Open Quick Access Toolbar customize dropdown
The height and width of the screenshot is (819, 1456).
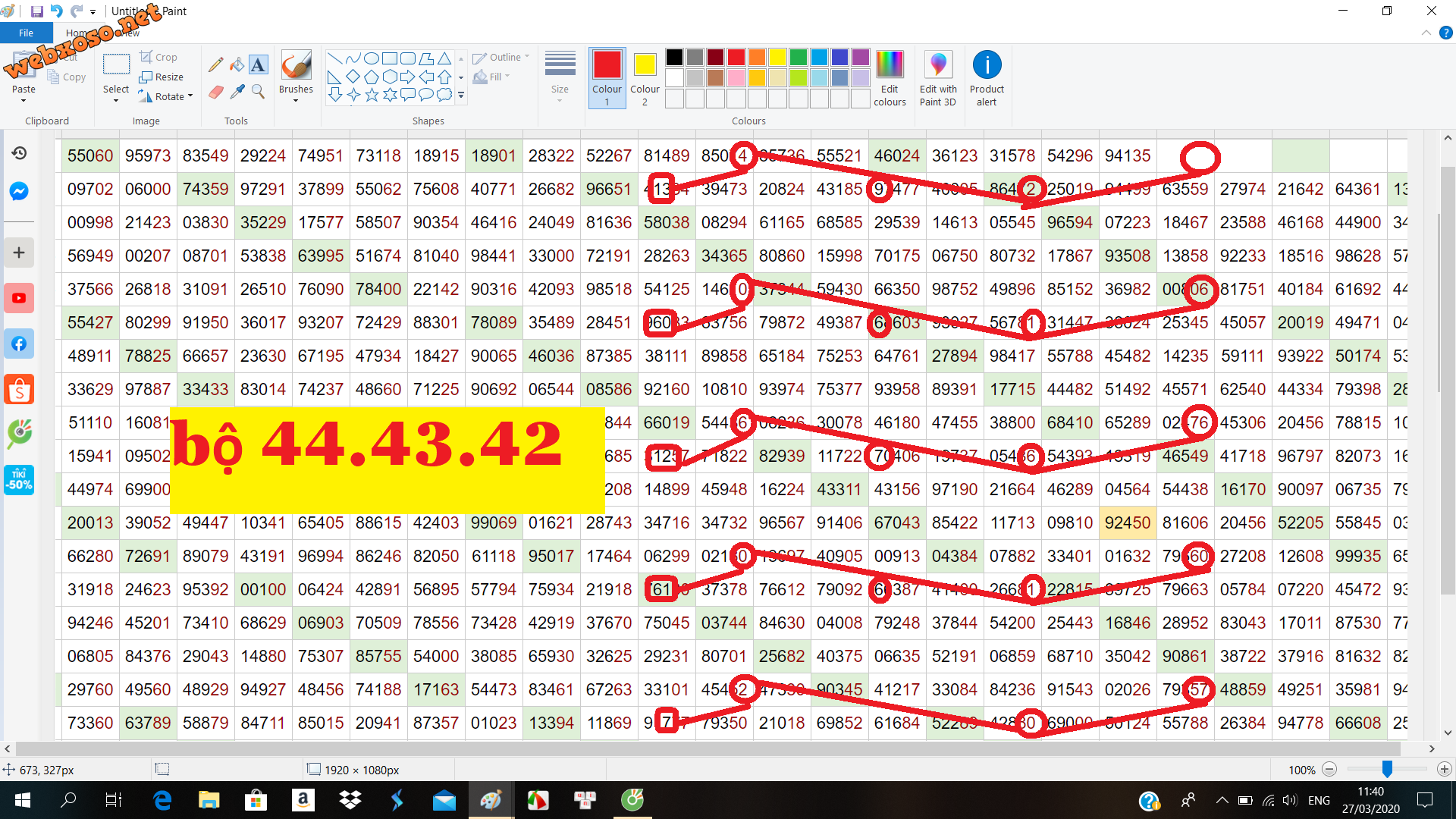coord(93,11)
